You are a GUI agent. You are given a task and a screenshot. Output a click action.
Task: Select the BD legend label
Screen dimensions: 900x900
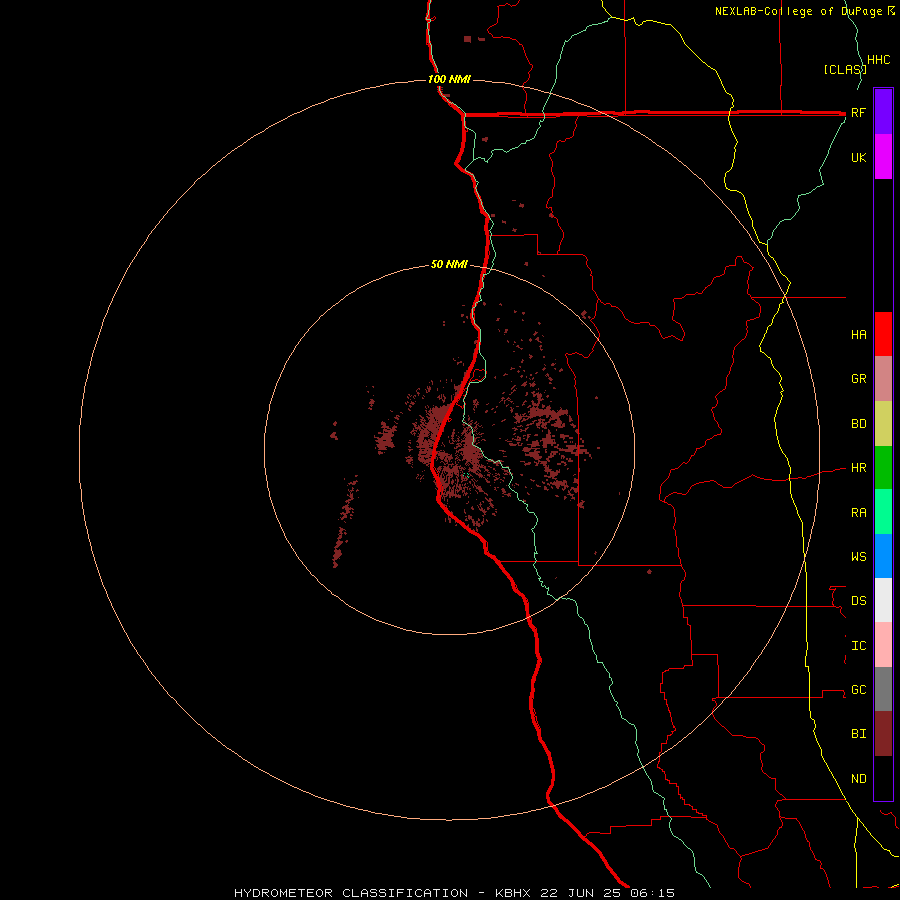click(x=858, y=424)
